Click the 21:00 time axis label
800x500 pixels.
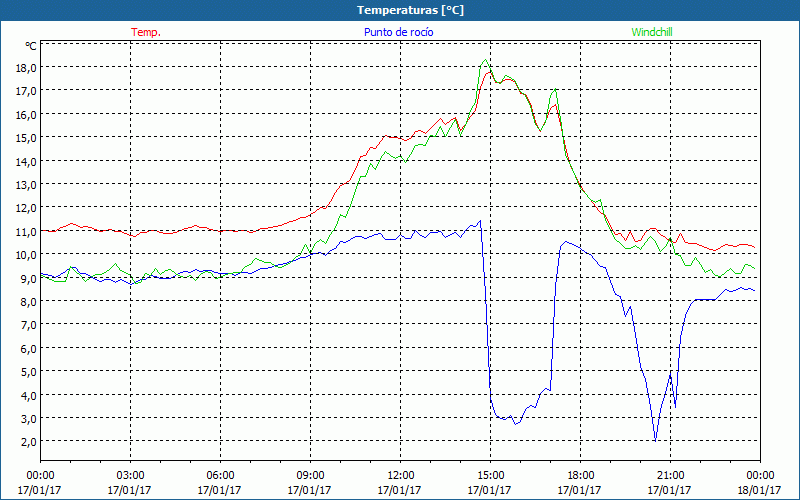coord(670,476)
